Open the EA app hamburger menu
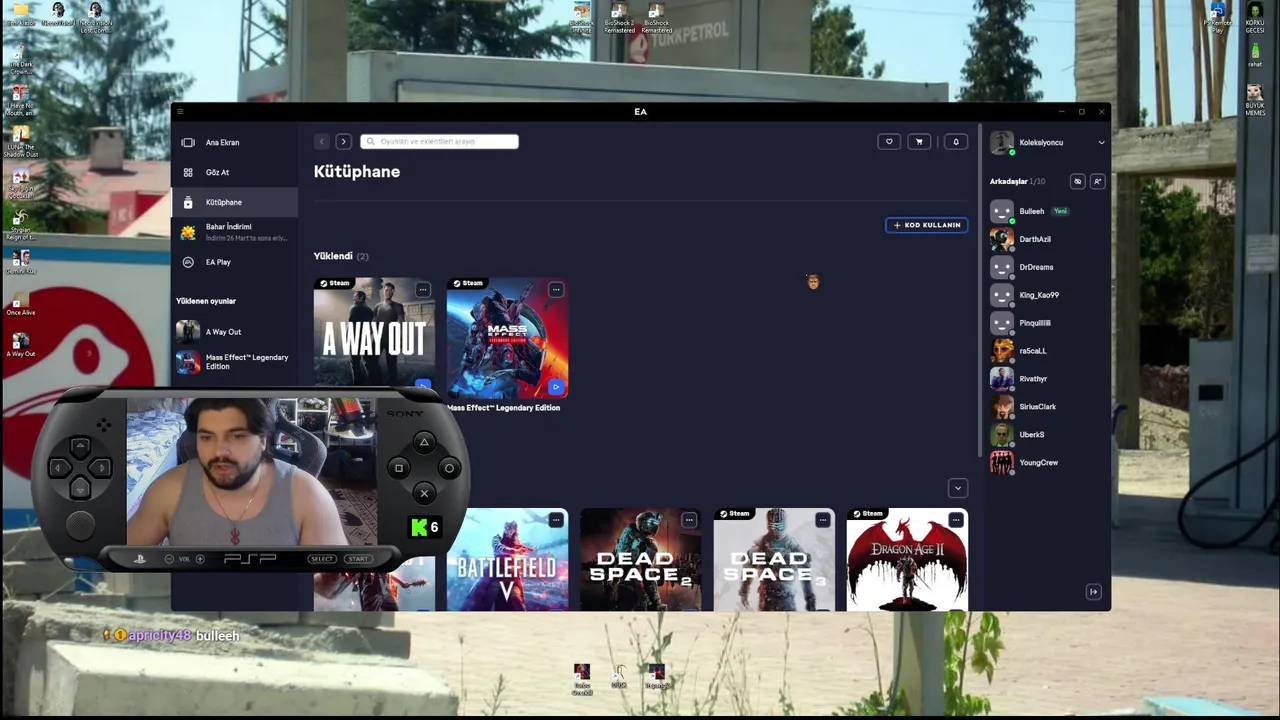 pos(180,111)
